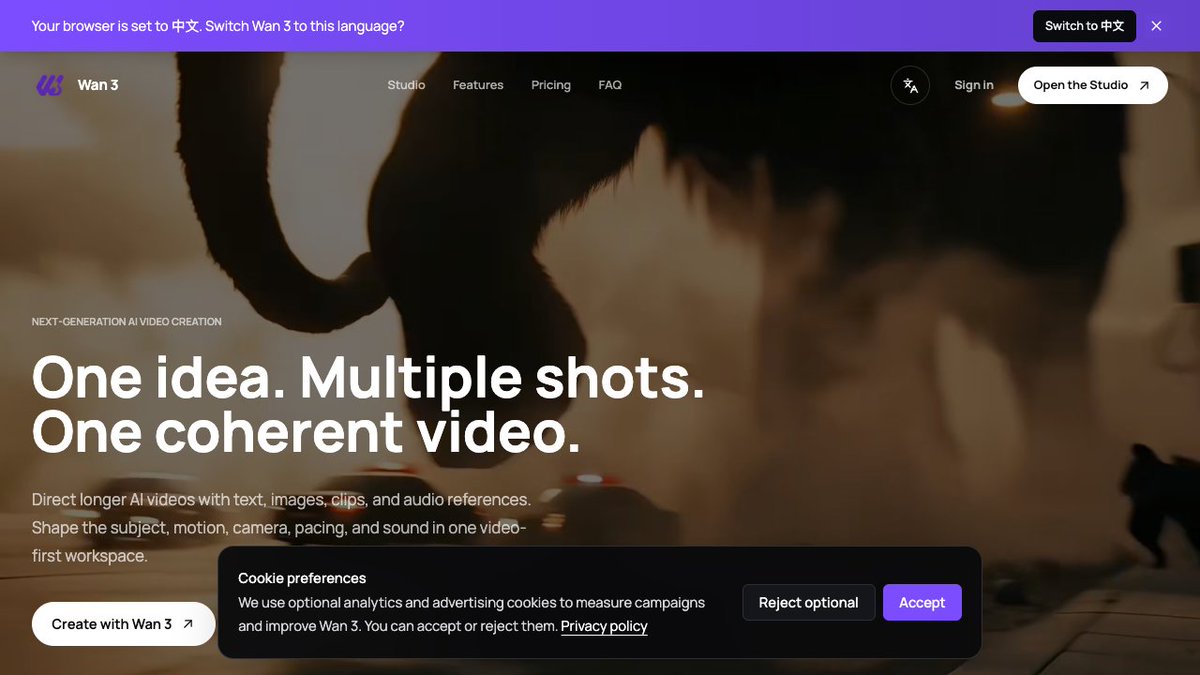Open the Studio nav item
This screenshot has width=1200, height=675.
406,85
